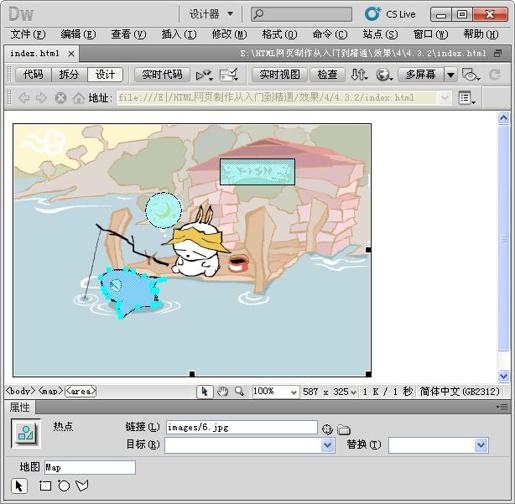515x504 pixels.
Task: Click the home icon in address bar
Action: [x=79, y=98]
